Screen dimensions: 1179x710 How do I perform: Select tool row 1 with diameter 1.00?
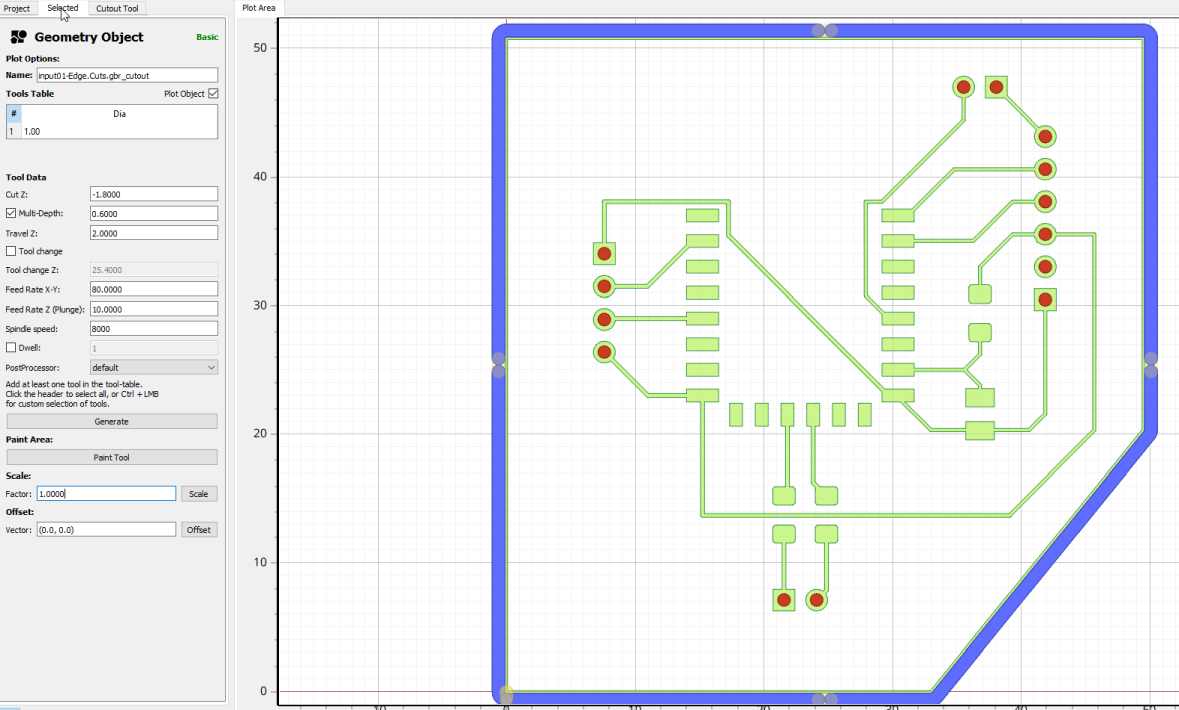coord(112,131)
